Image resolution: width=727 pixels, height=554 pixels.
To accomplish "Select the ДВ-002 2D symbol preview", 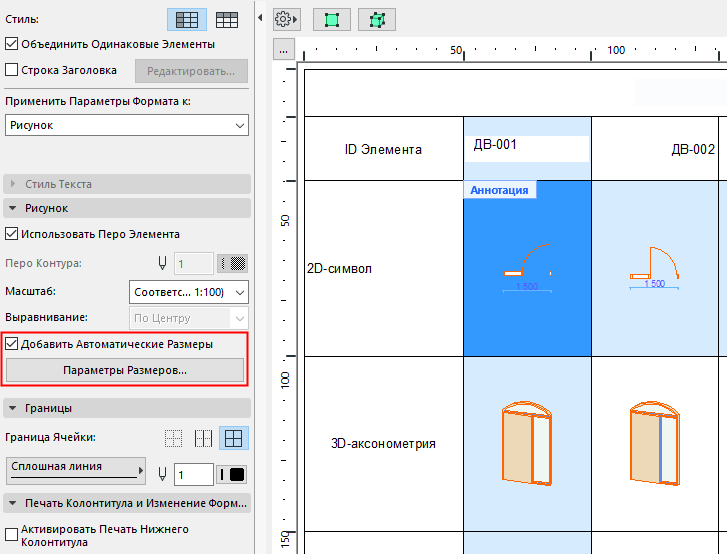I will tap(655, 268).
